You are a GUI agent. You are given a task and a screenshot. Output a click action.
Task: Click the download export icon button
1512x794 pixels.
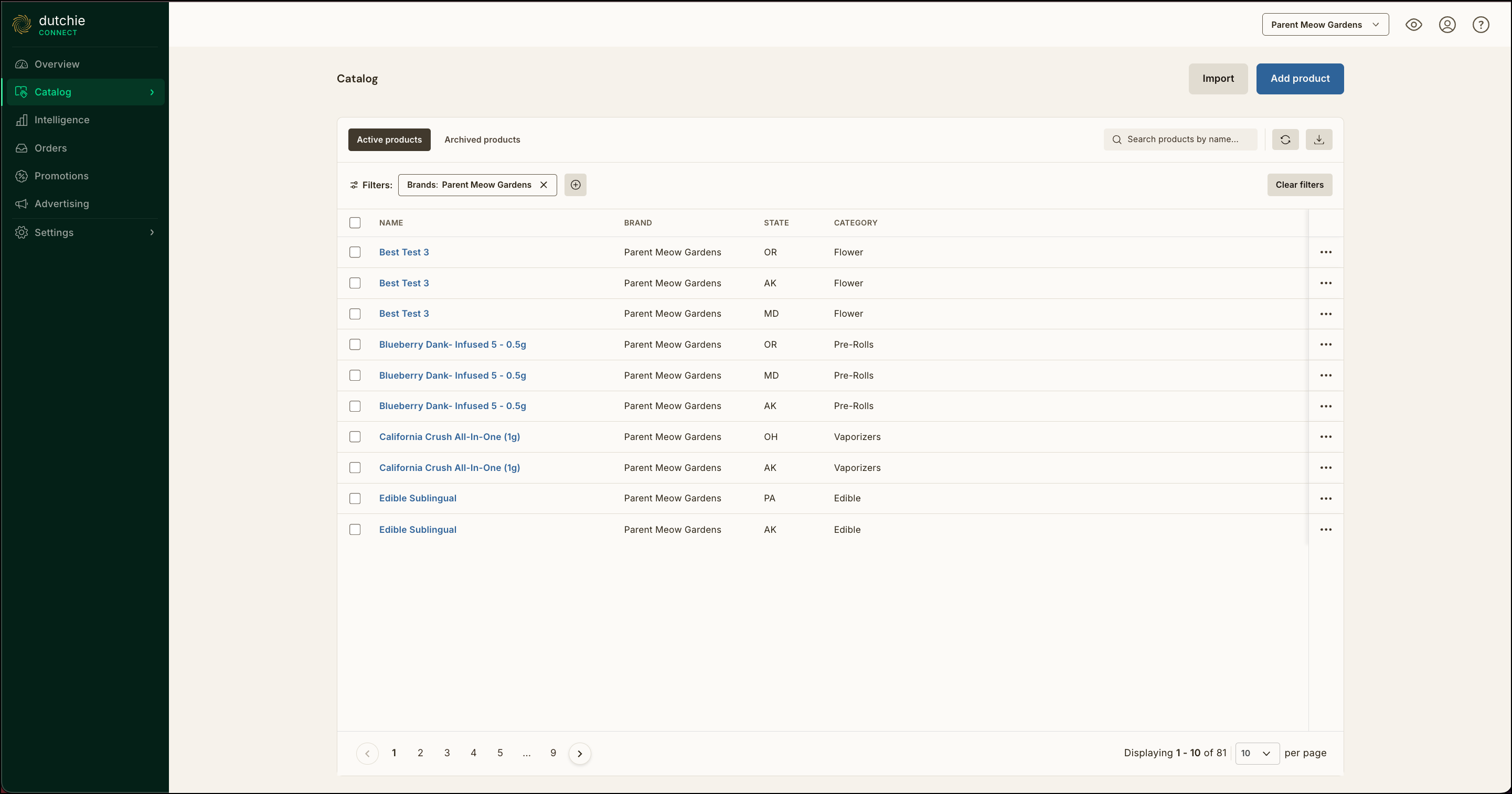pyautogui.click(x=1319, y=140)
